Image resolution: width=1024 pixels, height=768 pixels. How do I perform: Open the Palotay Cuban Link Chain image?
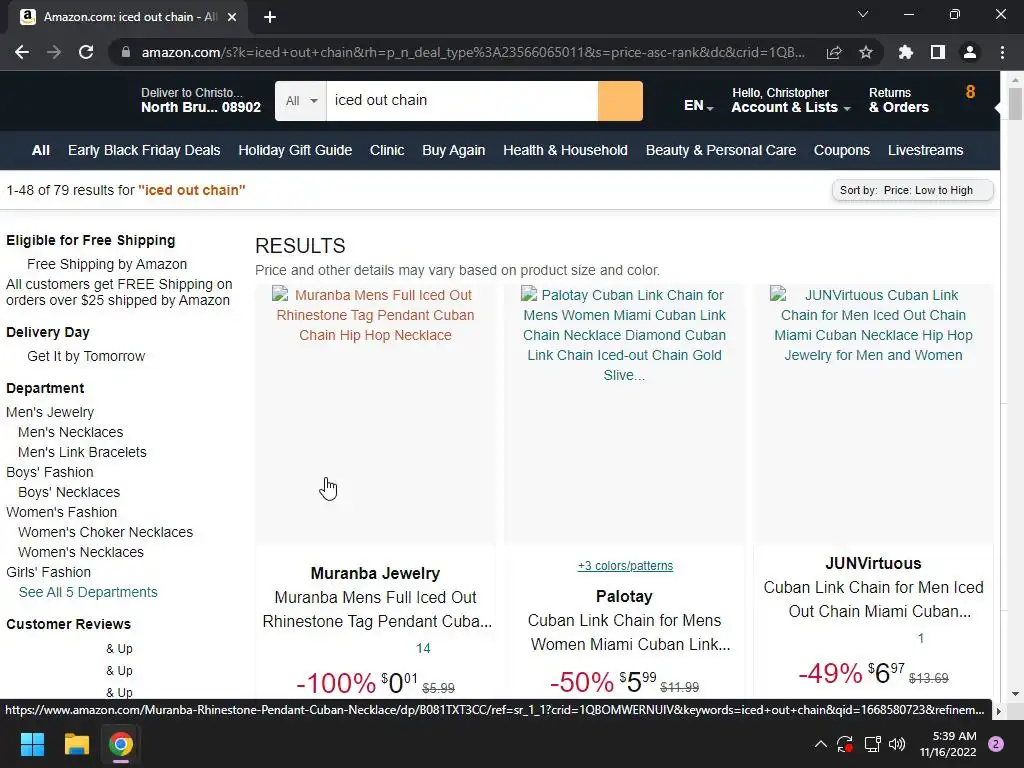[x=624, y=414]
